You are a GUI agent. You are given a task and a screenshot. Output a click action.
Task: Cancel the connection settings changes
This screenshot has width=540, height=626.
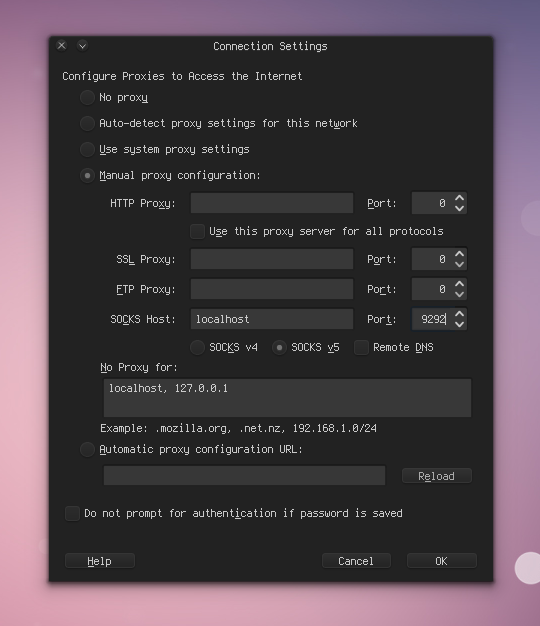tap(356, 561)
